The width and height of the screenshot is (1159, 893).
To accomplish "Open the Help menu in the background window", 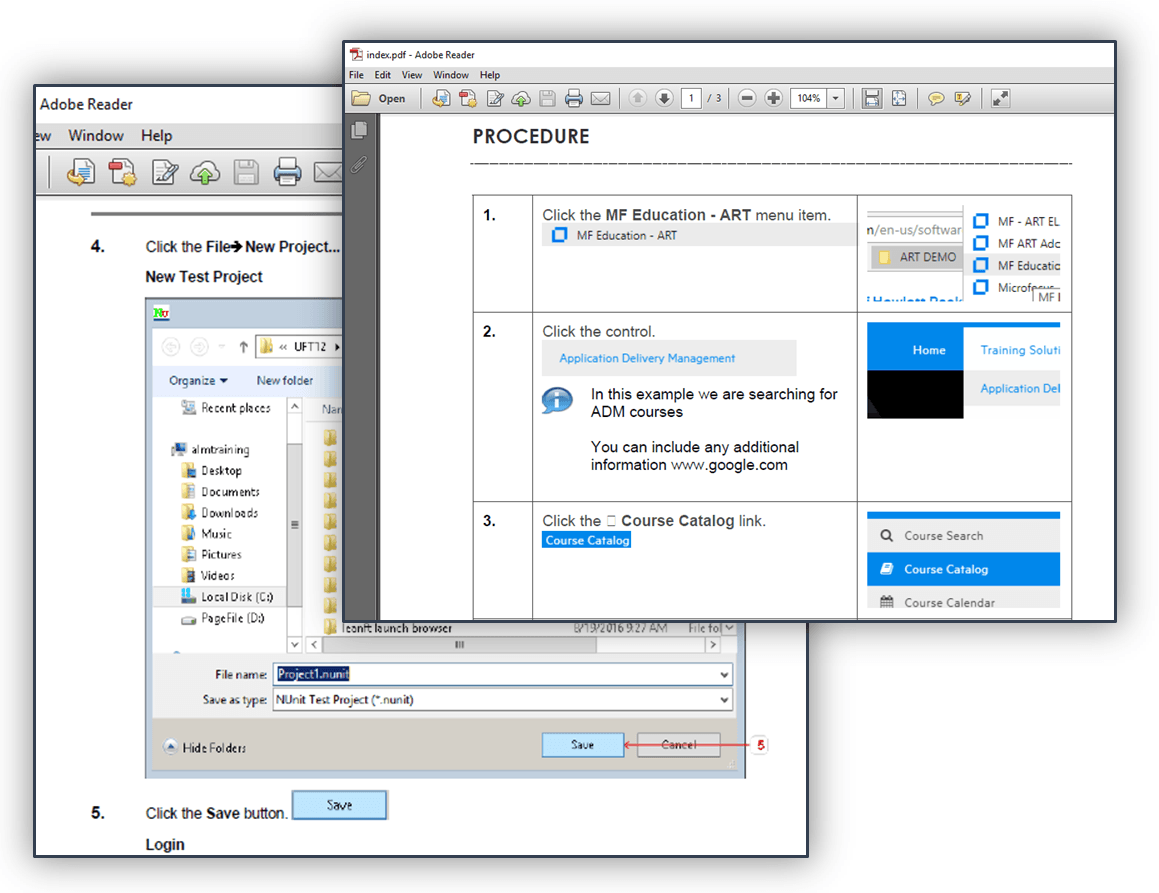I will tap(156, 136).
